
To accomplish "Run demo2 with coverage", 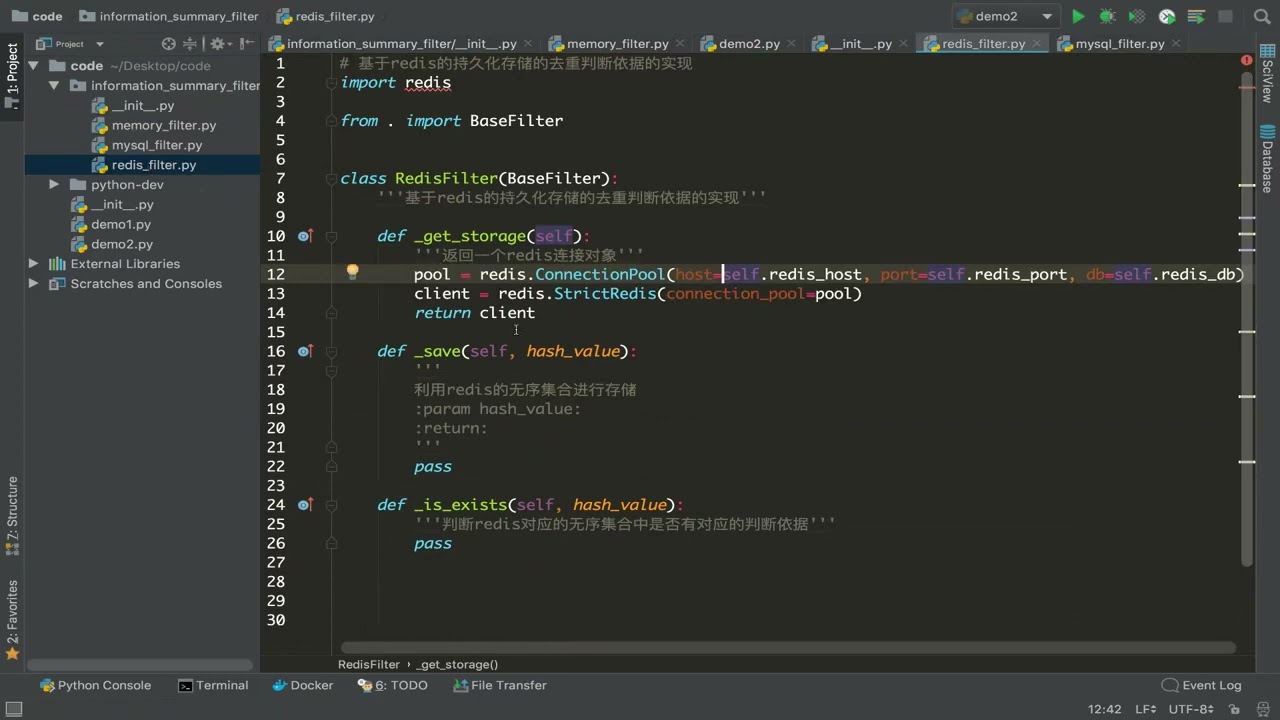I will point(1137,16).
